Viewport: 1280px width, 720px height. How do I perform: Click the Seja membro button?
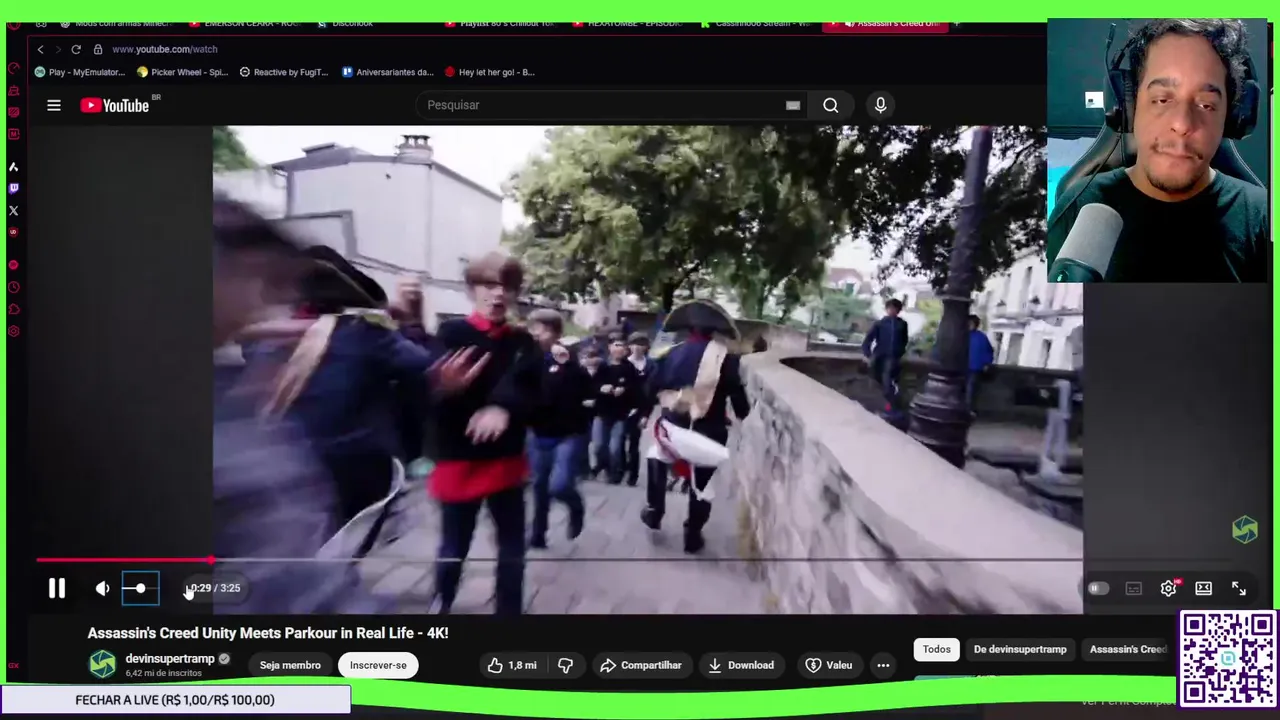click(x=290, y=665)
